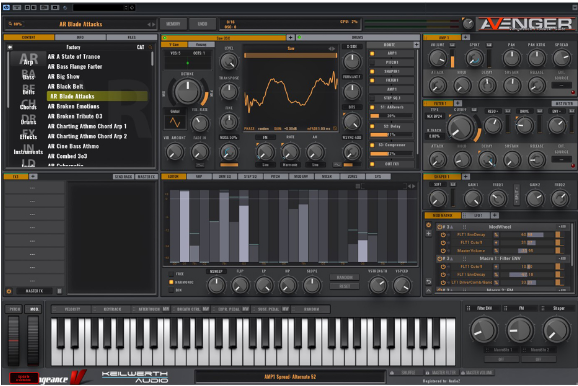Open the MOD ENV tab
Image resolution: width=578 pixels, height=386 pixels.
301,177
